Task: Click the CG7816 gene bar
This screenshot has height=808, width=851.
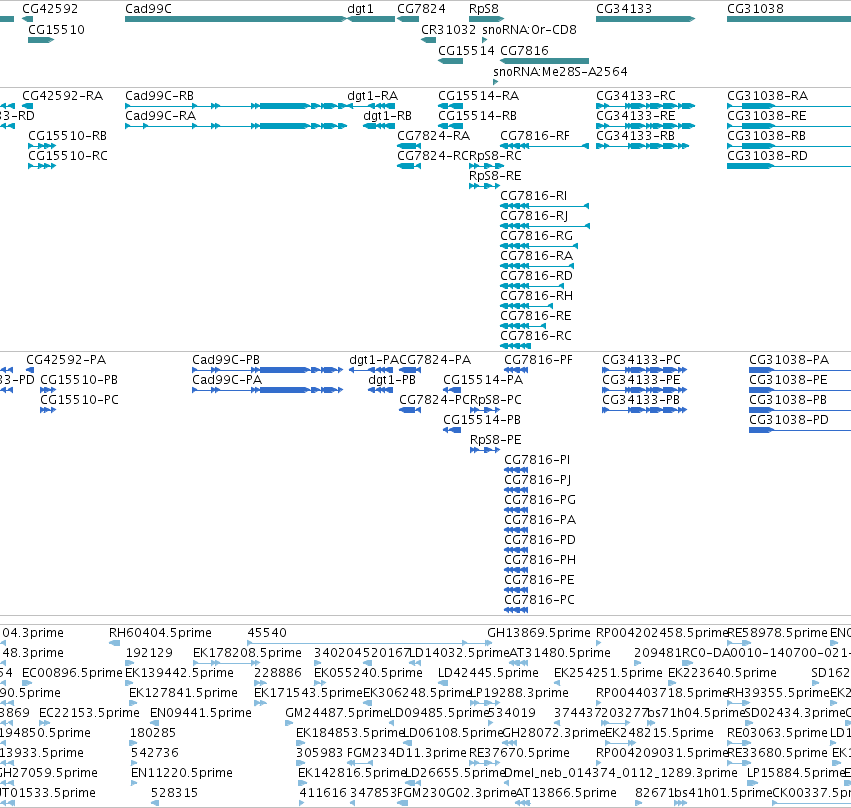Action: click(544, 61)
